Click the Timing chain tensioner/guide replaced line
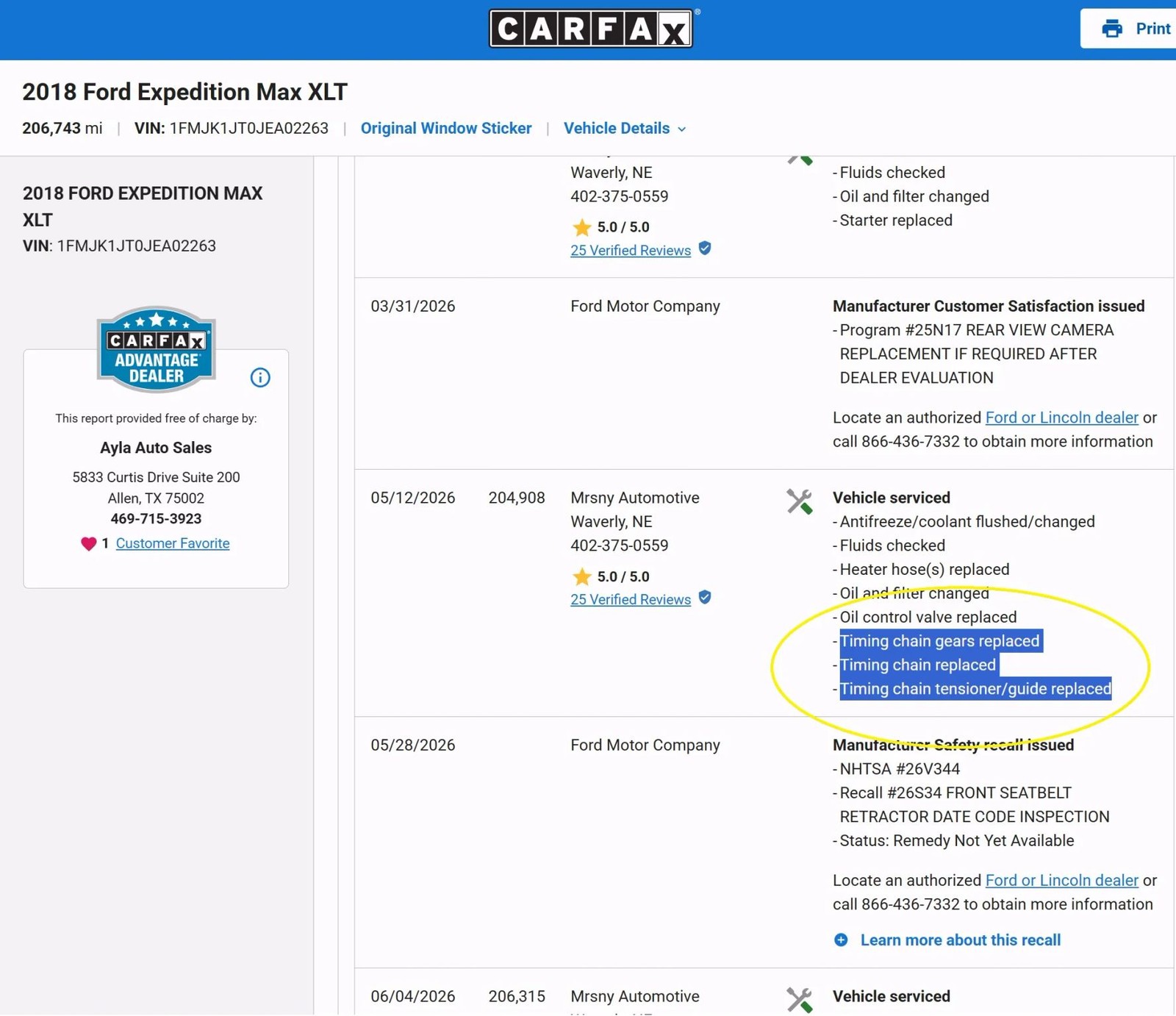 [975, 689]
